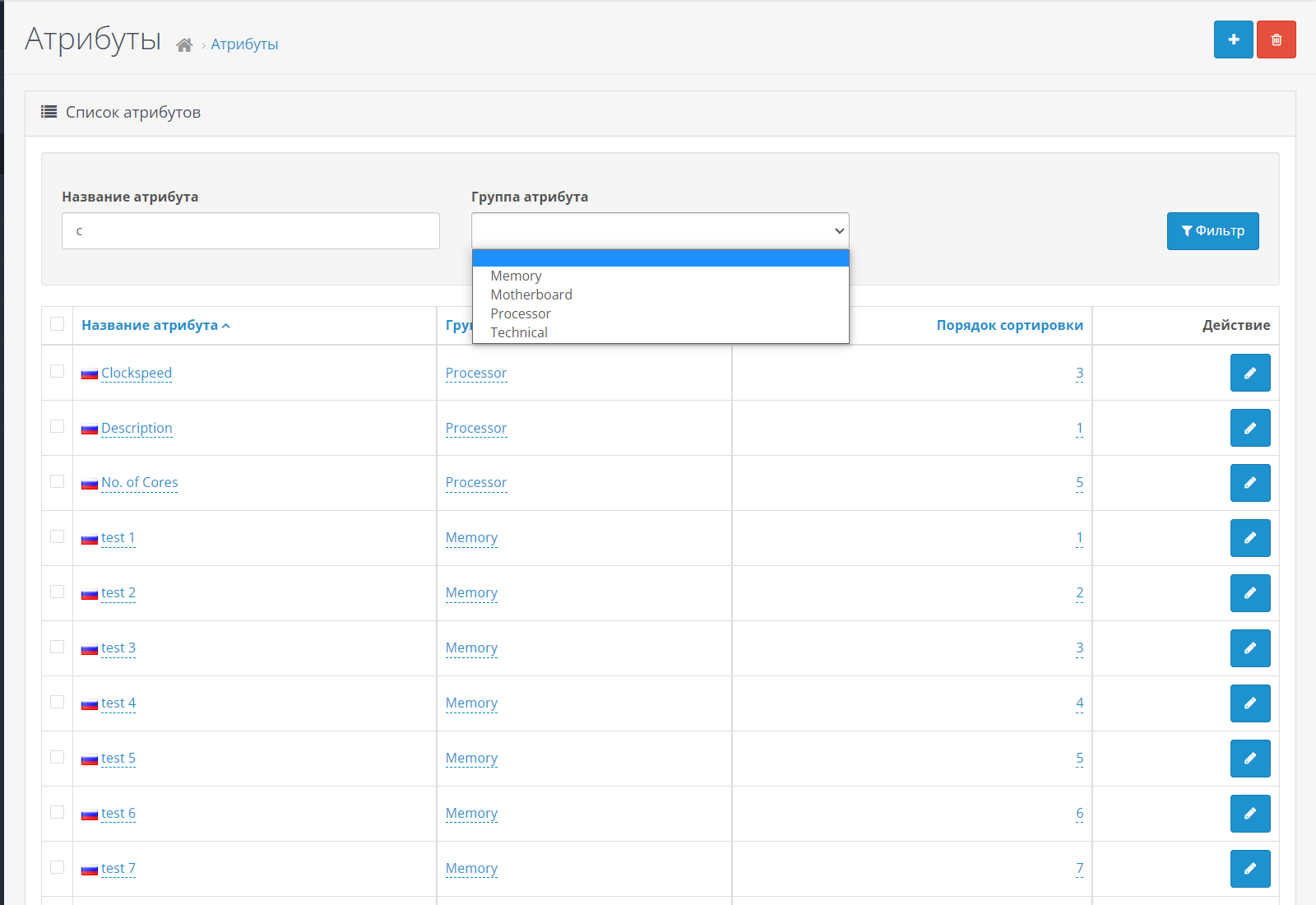The width and height of the screenshot is (1316, 905).
Task: Click Memory group in test 3 row
Action: point(471,647)
